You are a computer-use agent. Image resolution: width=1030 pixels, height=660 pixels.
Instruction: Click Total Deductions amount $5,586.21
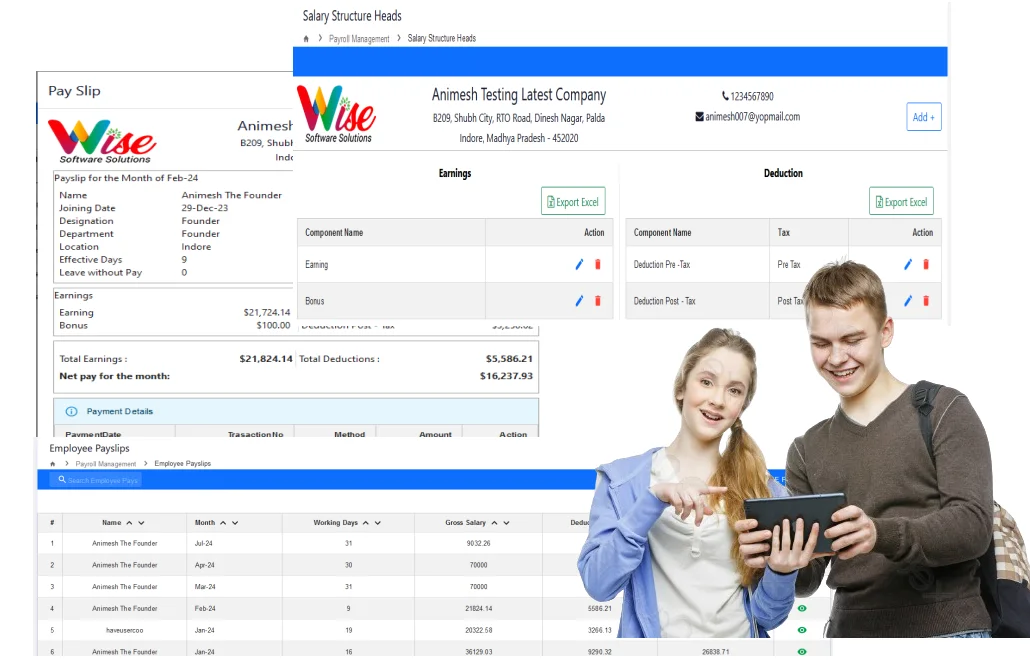(509, 359)
